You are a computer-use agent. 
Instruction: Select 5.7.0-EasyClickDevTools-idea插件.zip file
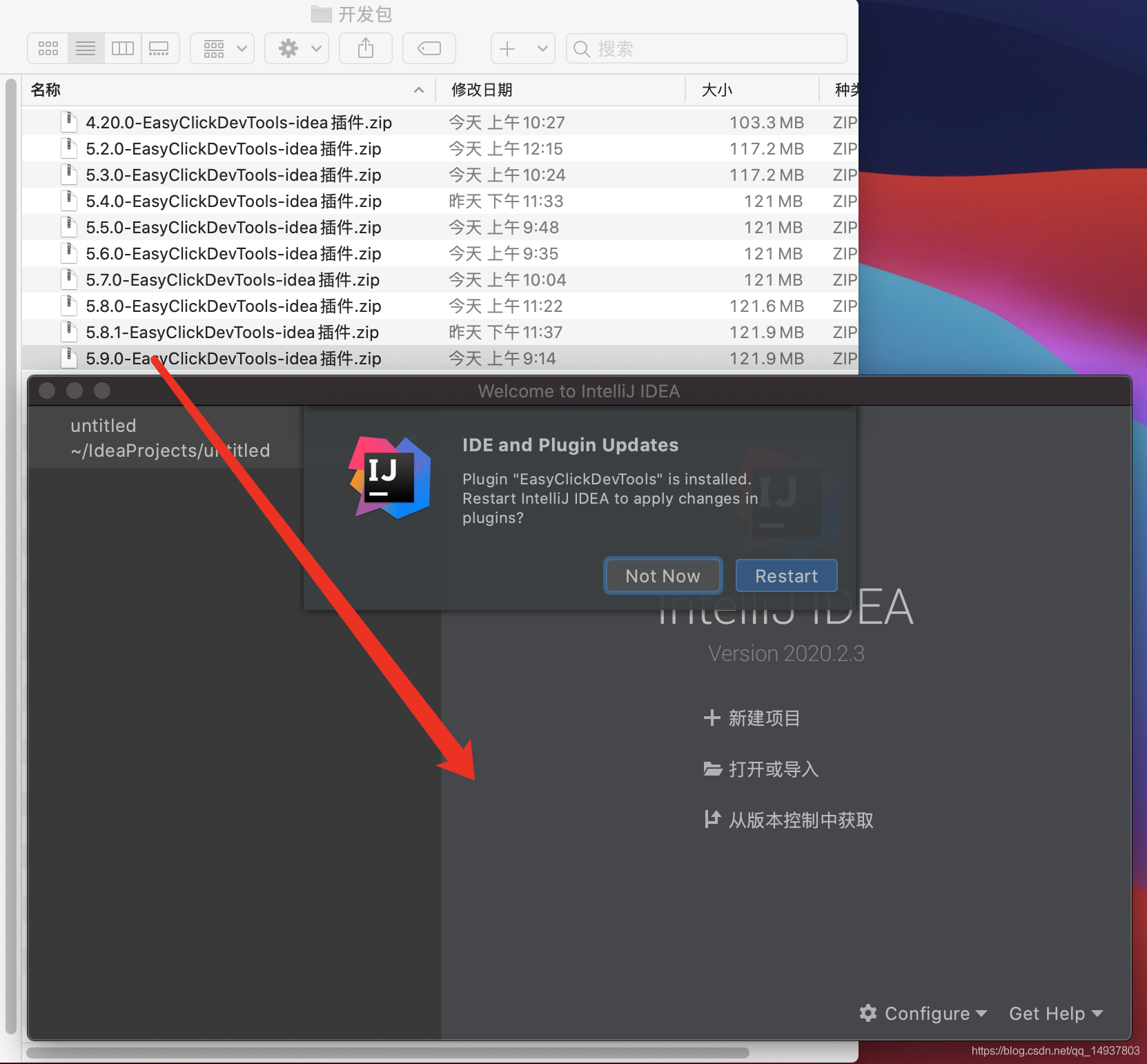233,279
